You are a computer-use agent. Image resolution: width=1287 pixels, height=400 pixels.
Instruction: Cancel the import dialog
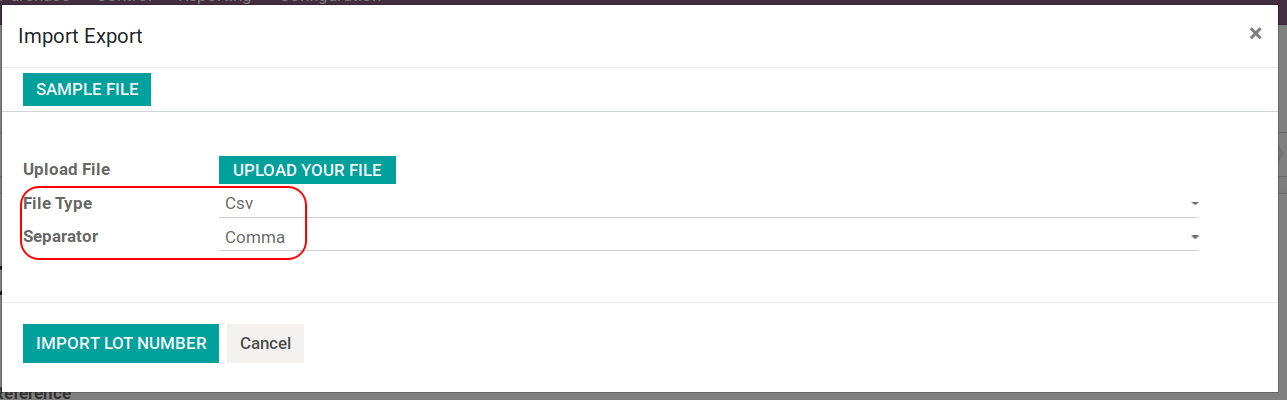tap(265, 343)
